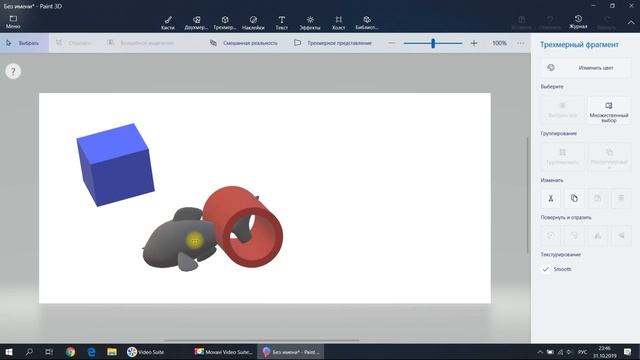Viewport: 640px width, 360px height.
Task: Launch Chrome from the taskbar
Action: pos(70,352)
